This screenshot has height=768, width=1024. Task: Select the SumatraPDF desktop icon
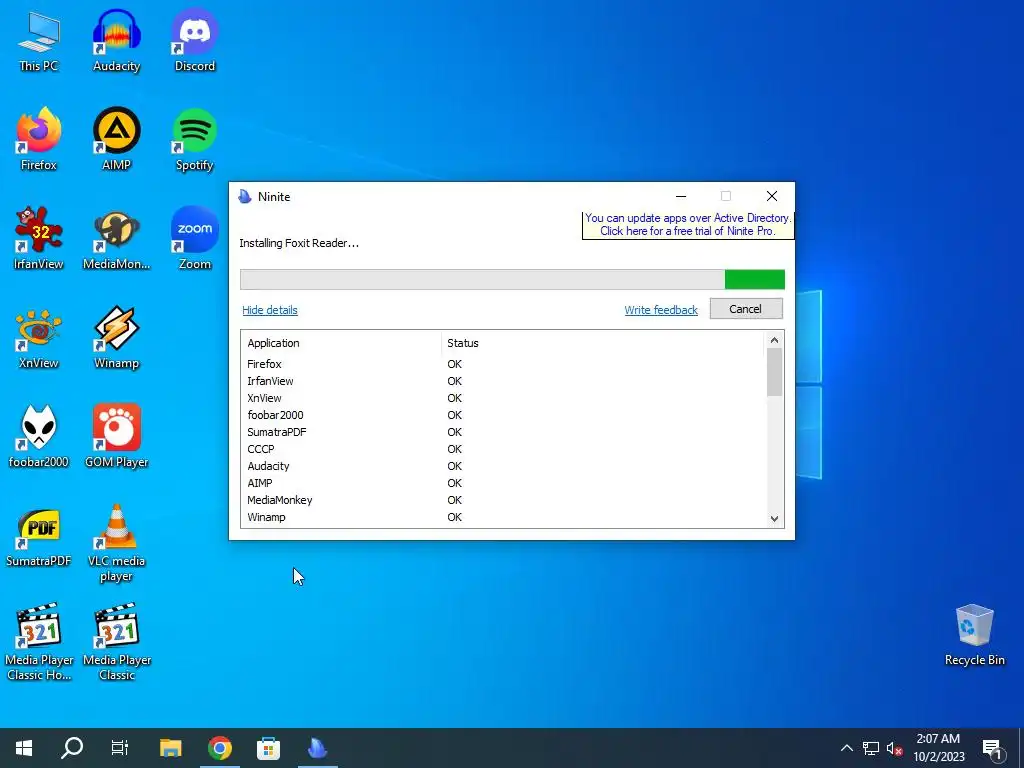(39, 537)
